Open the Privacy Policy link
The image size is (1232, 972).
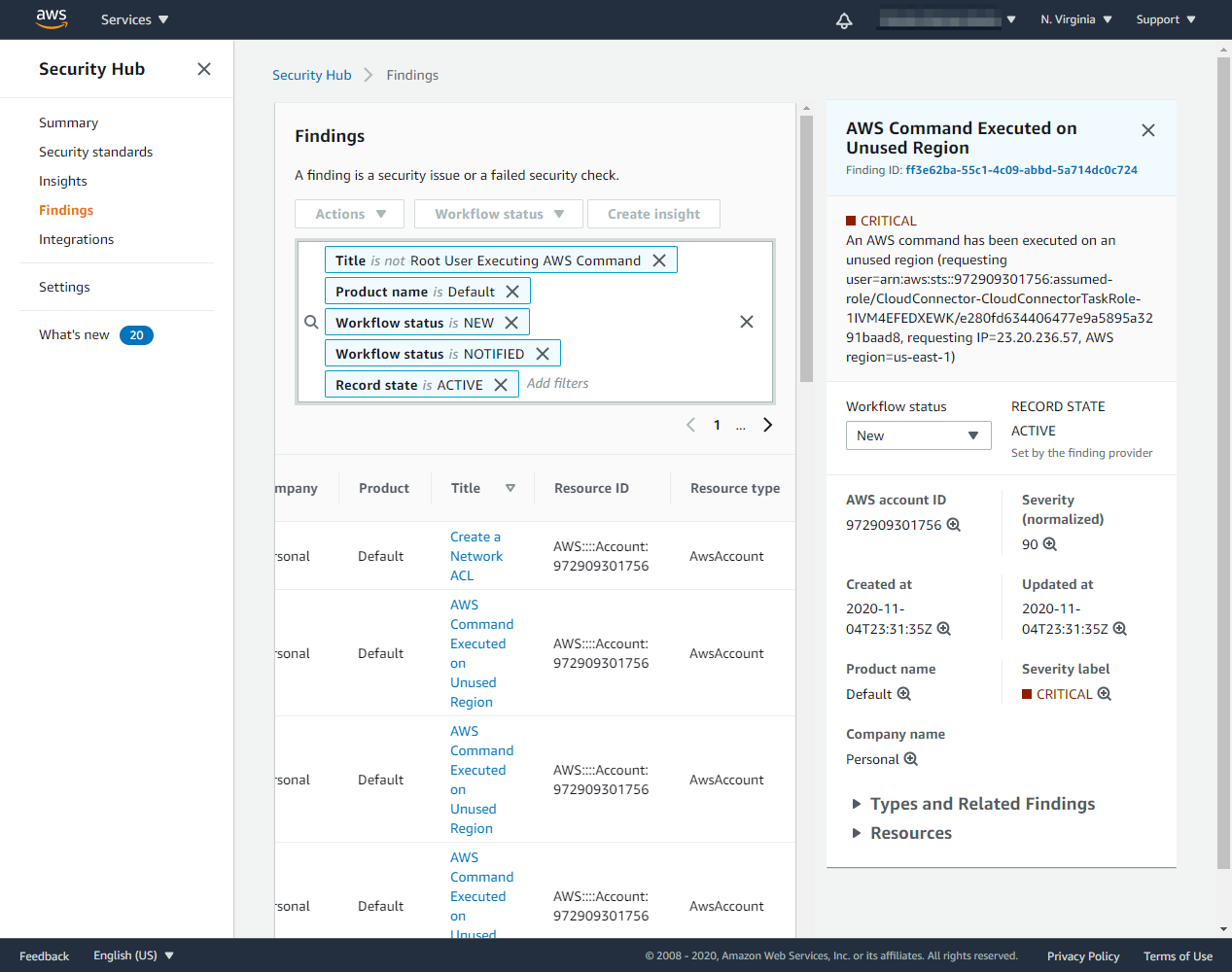(1083, 956)
